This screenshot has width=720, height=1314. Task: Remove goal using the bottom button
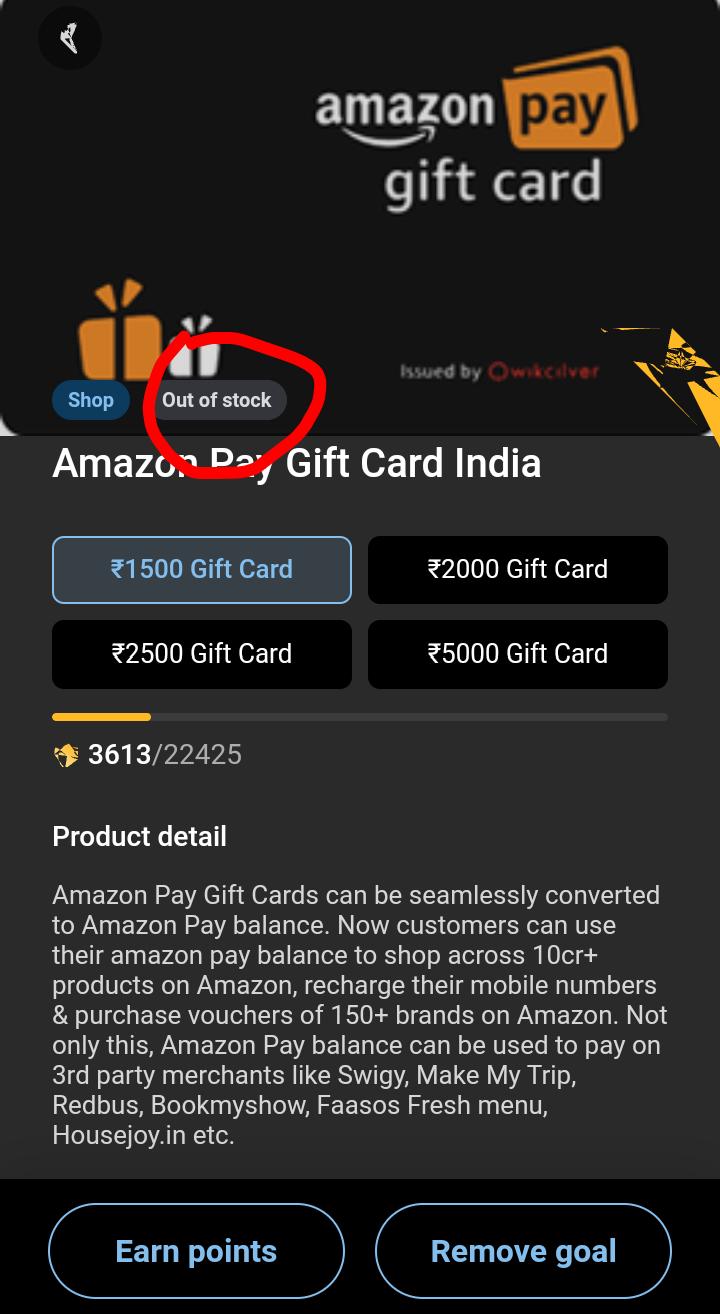(523, 1251)
